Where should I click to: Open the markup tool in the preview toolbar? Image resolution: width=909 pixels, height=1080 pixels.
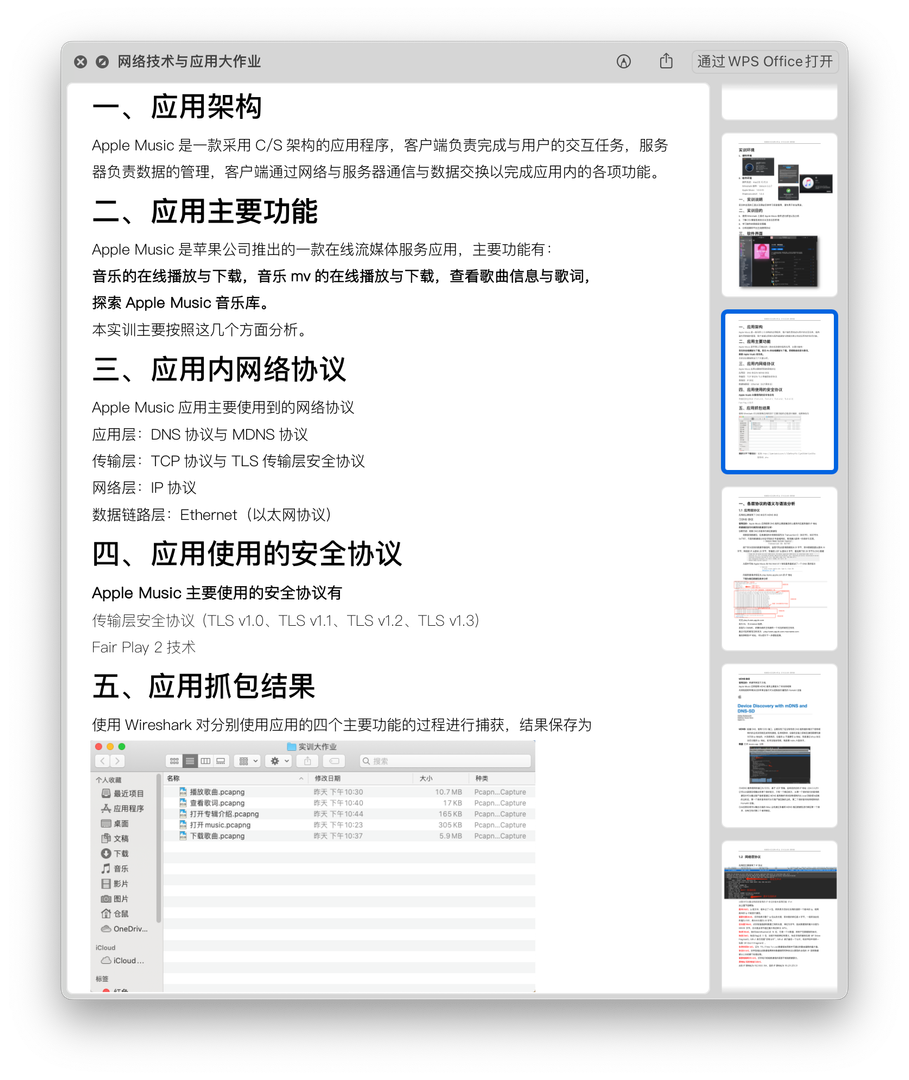point(623,61)
